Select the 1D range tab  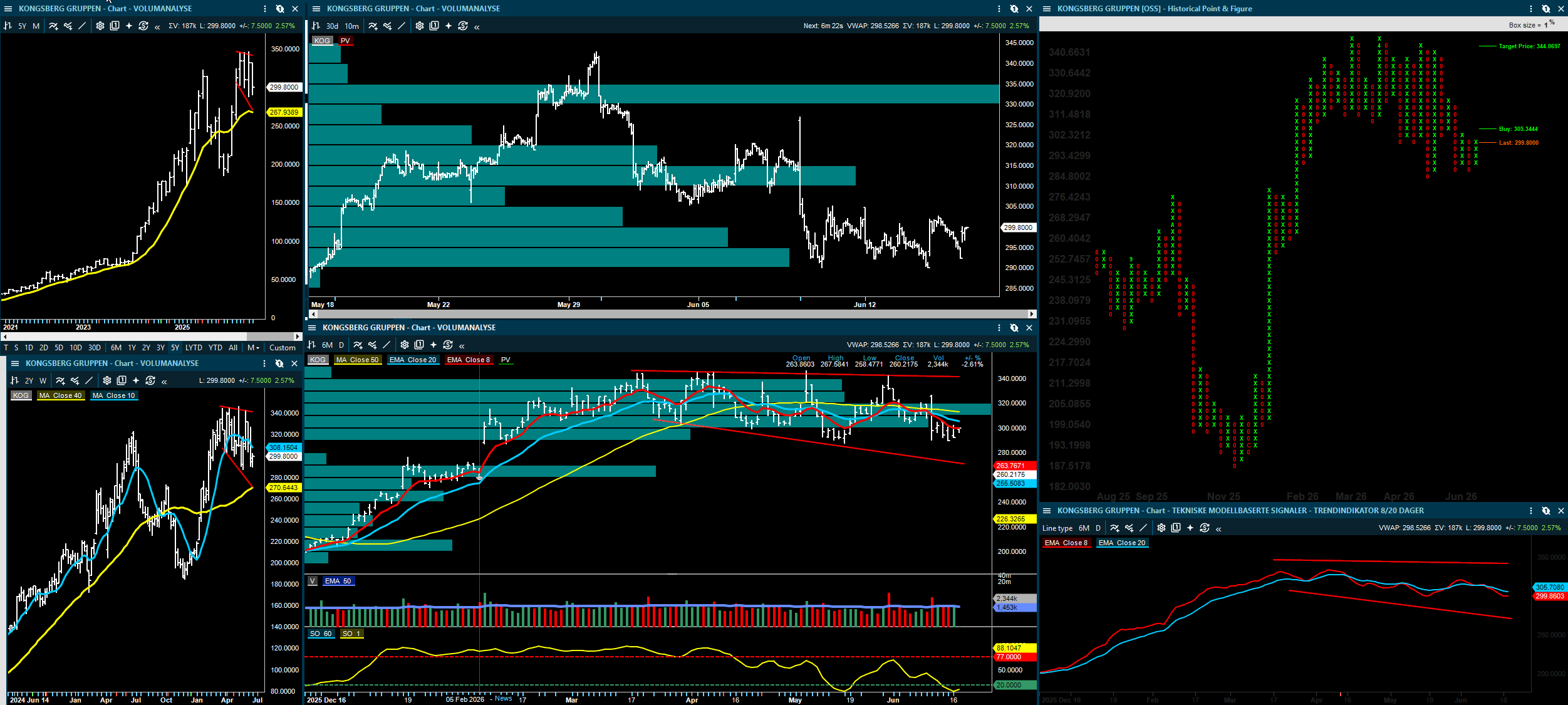29,348
